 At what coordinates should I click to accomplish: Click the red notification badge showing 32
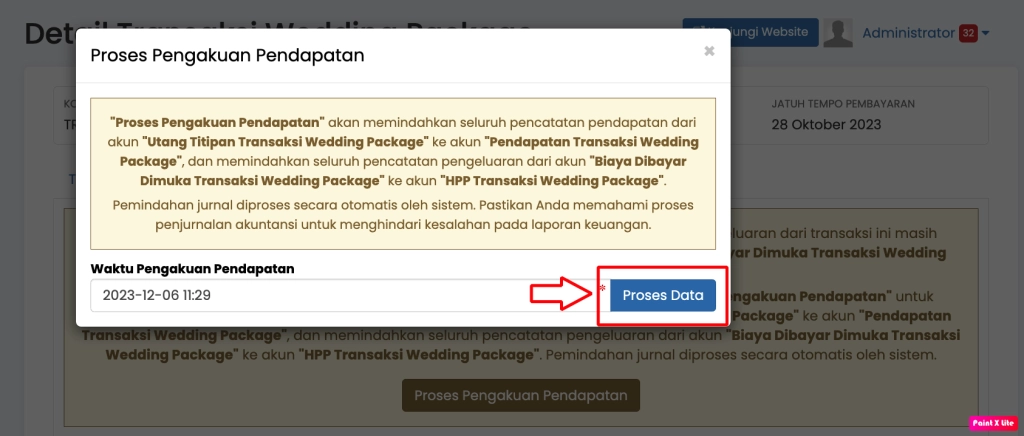pos(968,33)
